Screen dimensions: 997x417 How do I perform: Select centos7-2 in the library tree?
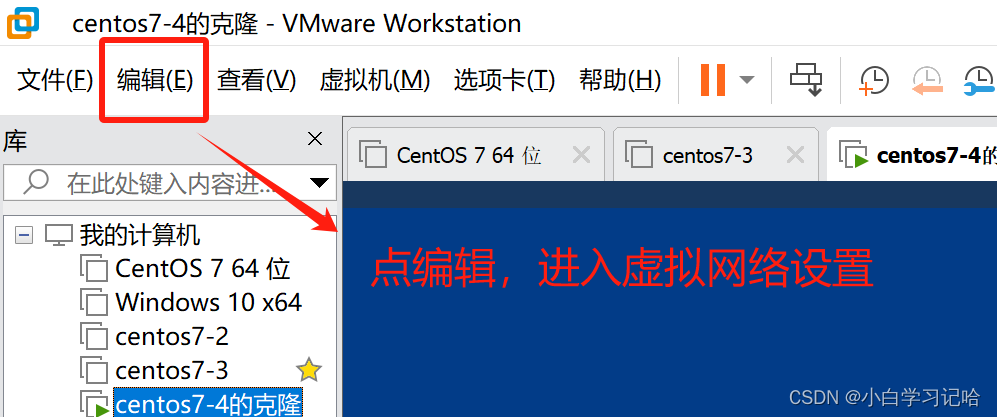tap(155, 336)
